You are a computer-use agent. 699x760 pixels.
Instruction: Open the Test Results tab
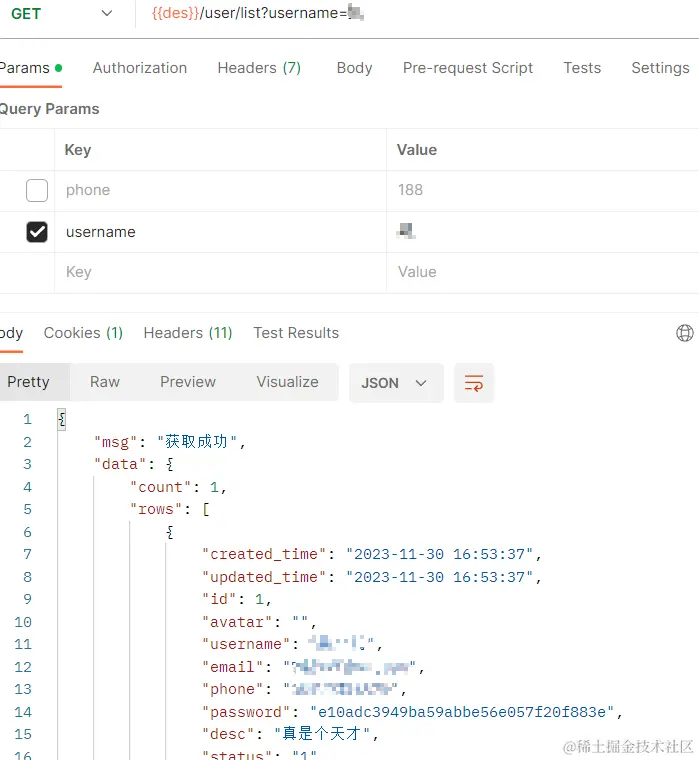click(x=296, y=333)
